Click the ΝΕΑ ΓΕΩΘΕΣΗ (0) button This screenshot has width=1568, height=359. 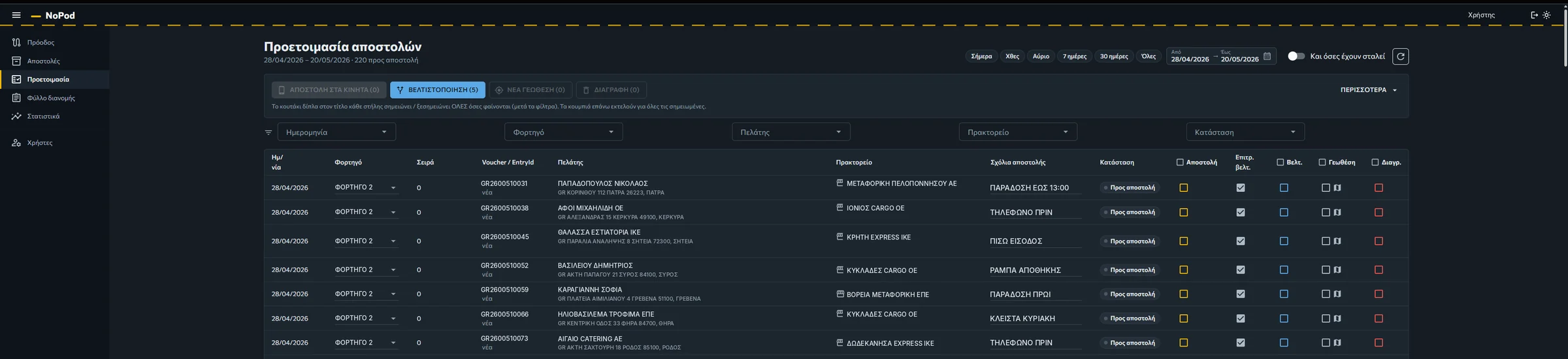click(531, 90)
